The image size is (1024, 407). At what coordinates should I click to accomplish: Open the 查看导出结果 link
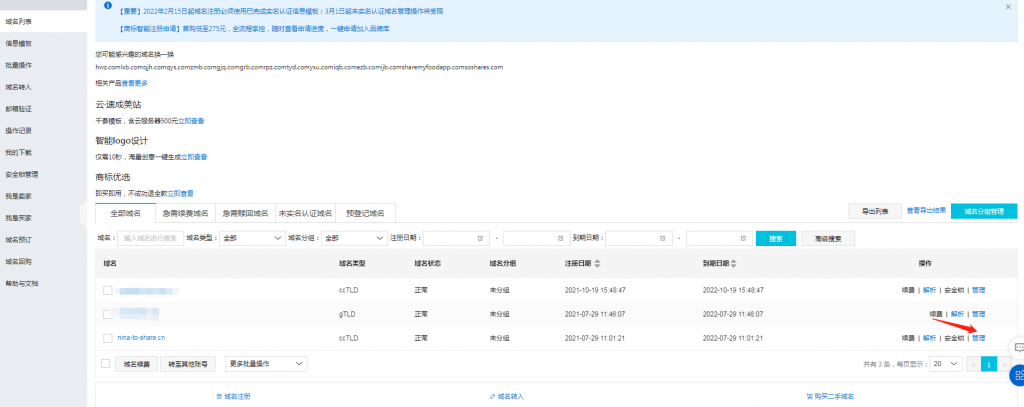point(926,210)
